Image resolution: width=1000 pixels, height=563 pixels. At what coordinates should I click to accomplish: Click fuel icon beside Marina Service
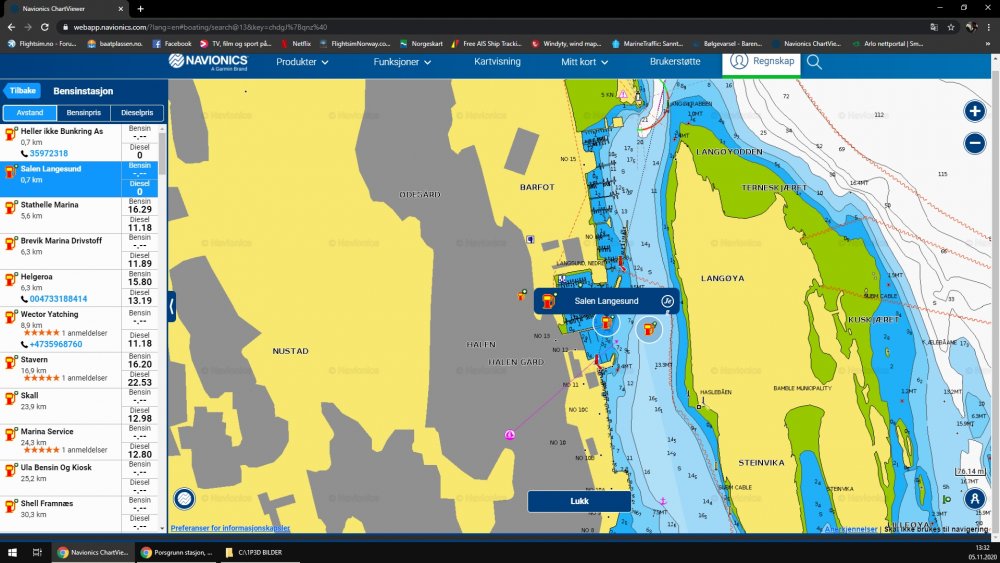click(10, 434)
